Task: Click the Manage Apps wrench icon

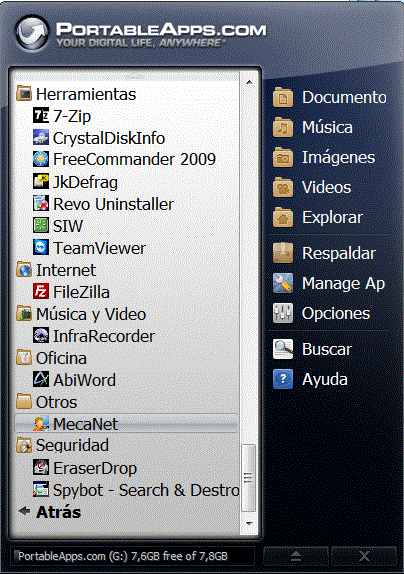Action: pos(283,283)
